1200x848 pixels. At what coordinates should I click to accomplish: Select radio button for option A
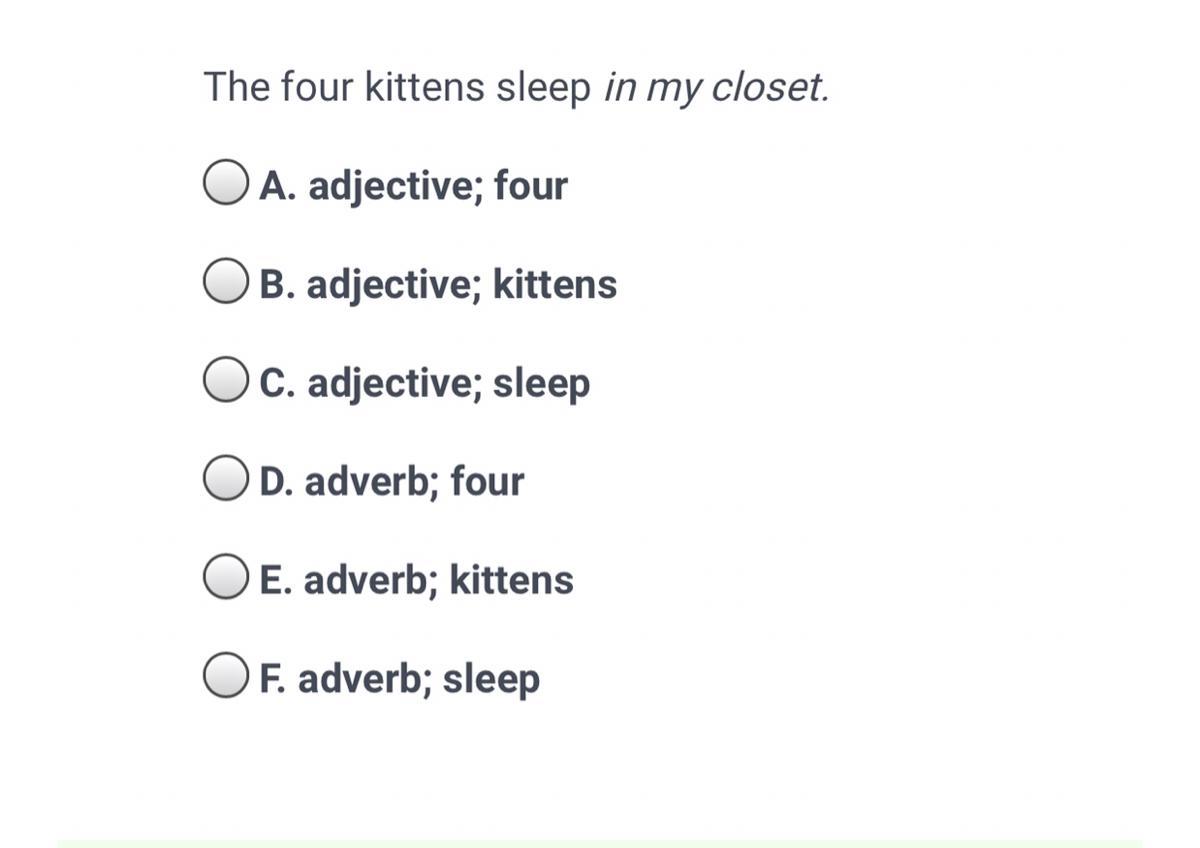[225, 183]
